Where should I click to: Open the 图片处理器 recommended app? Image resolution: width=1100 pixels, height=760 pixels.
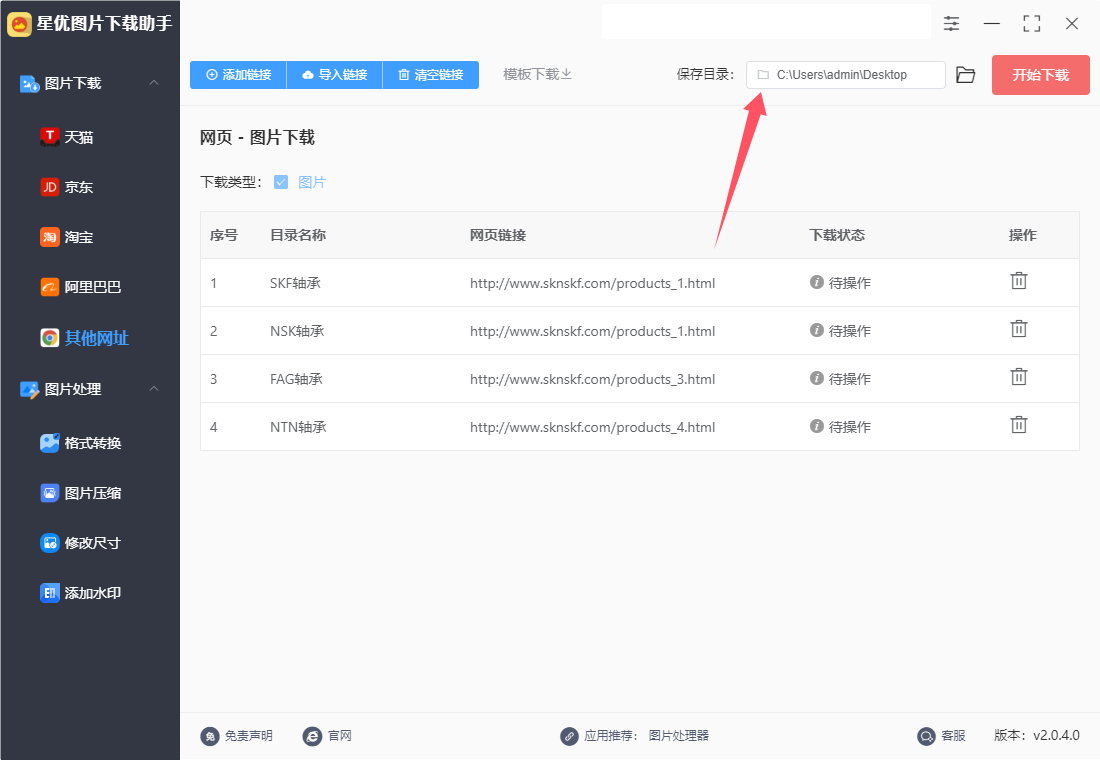pos(678,735)
